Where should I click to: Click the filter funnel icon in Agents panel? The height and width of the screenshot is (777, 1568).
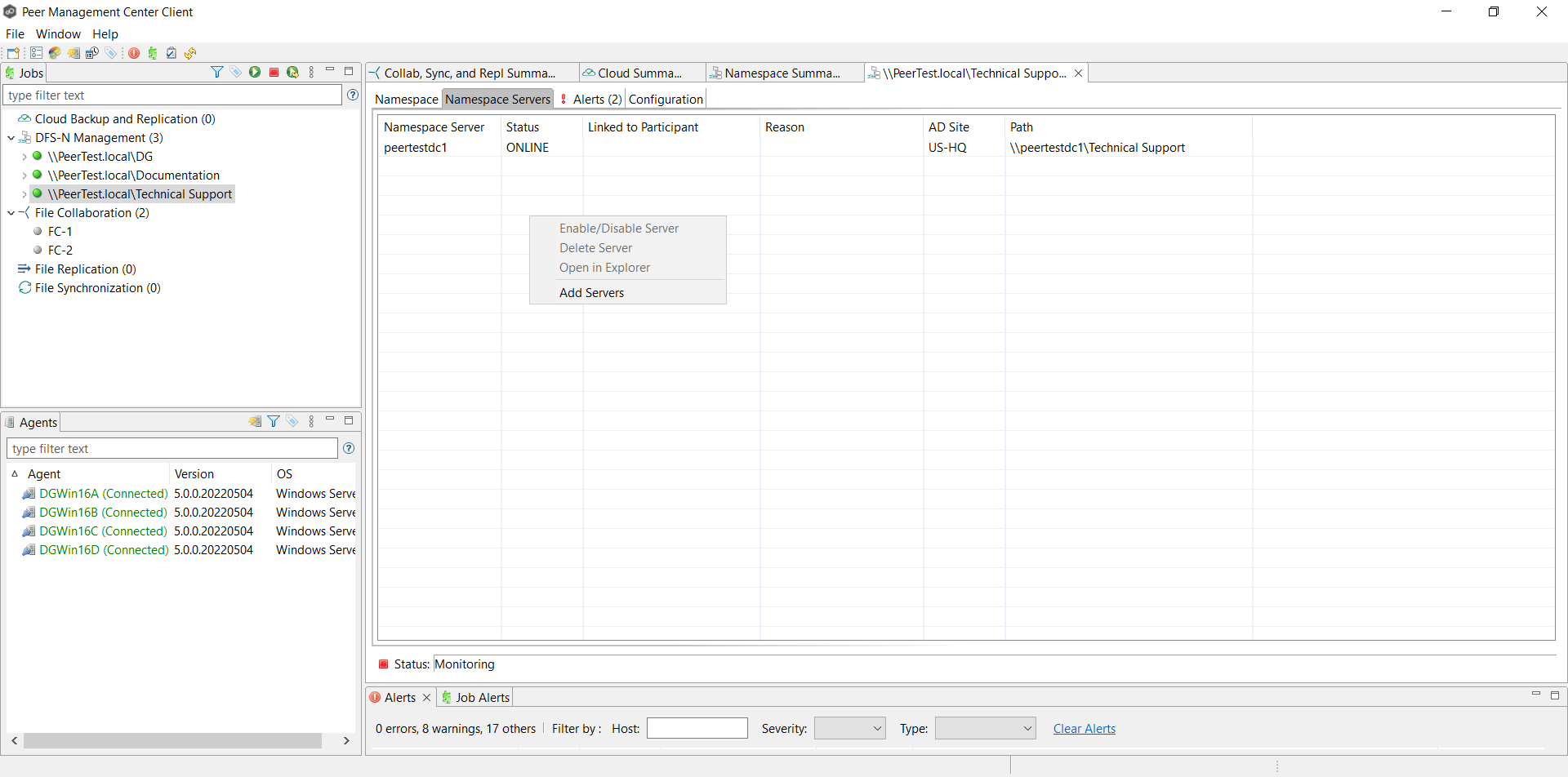pyautogui.click(x=274, y=422)
